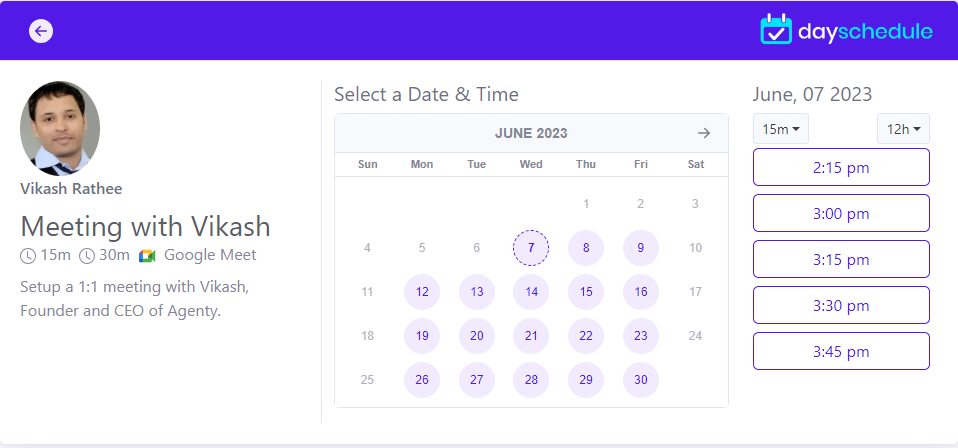Select June 8 on the calendar
958x448 pixels.
586,248
